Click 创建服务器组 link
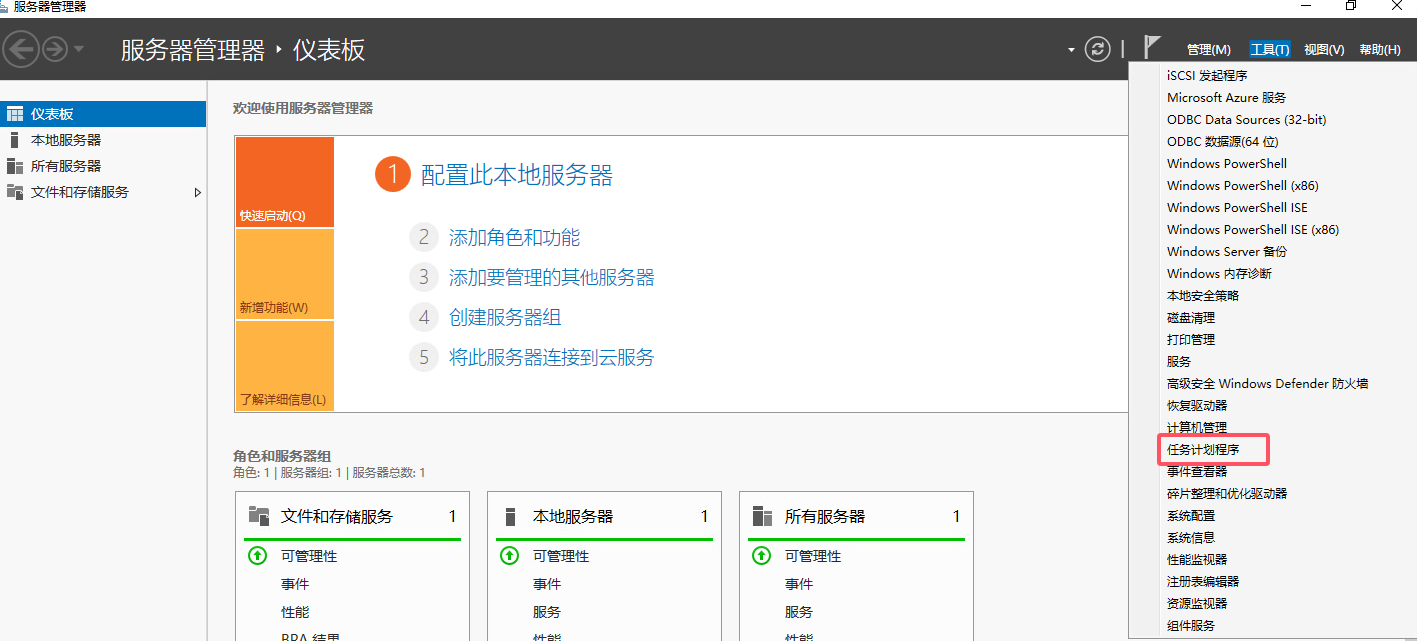The width and height of the screenshot is (1417, 641). click(505, 318)
